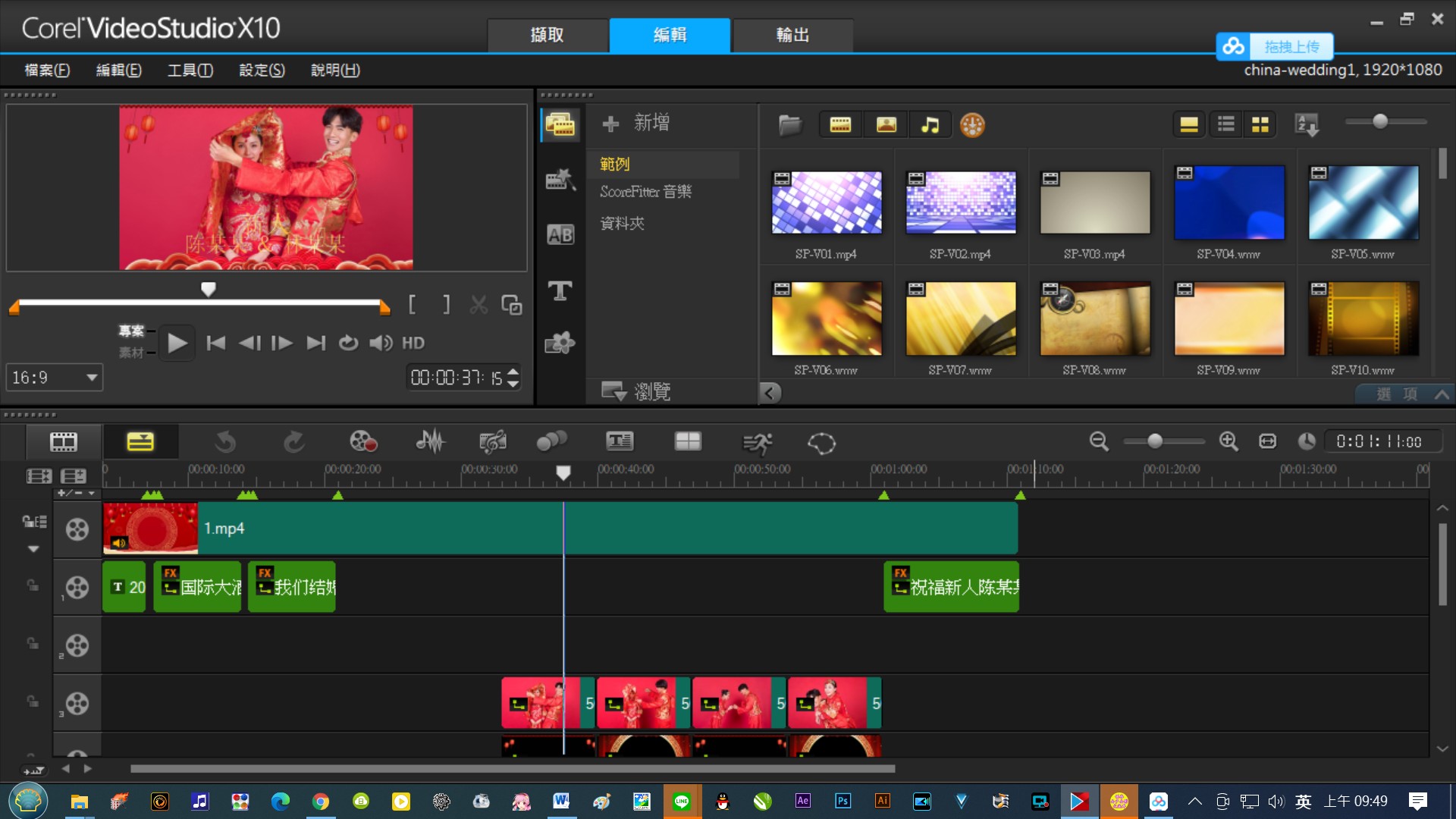Toggle HD preview mode
Image resolution: width=1456 pixels, height=819 pixels.
click(x=413, y=344)
